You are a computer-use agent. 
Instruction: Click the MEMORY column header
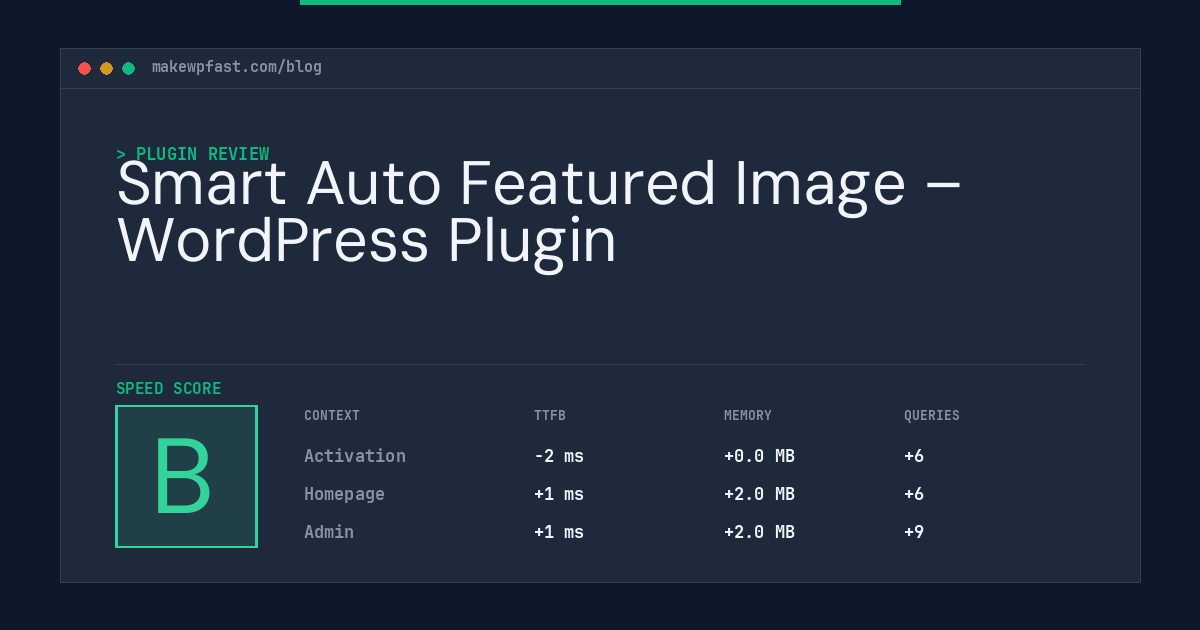748,415
